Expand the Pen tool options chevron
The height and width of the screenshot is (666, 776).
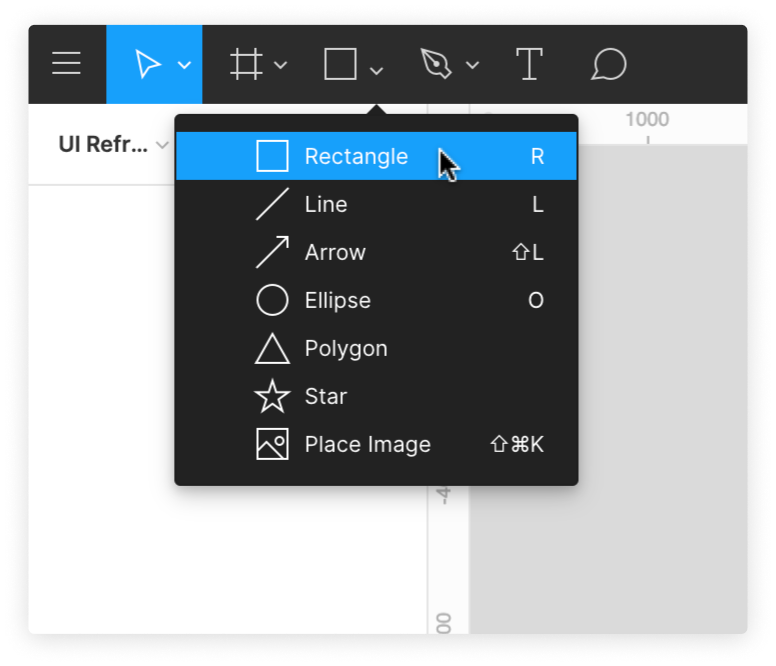click(473, 65)
